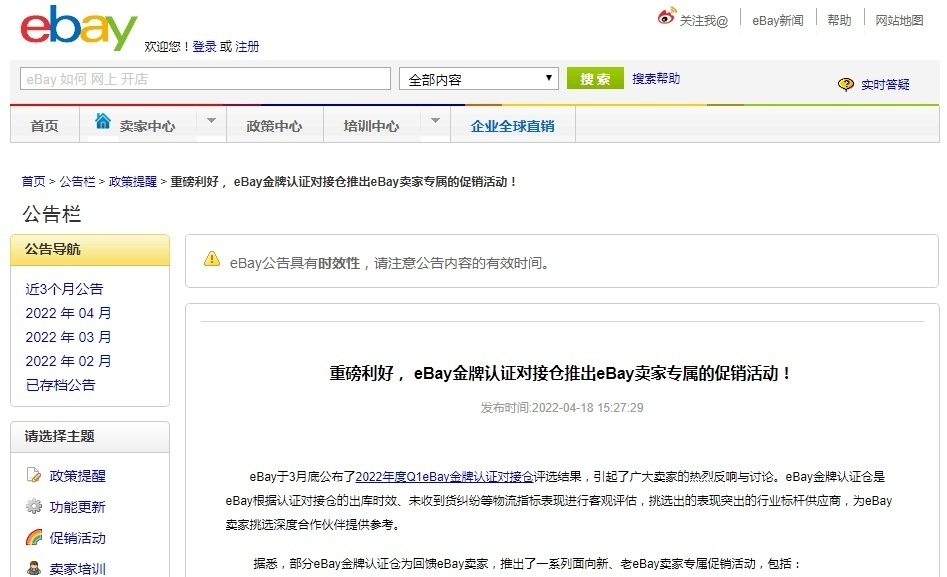Click the 实时答疑 chat bubble icon
The height and width of the screenshot is (577, 947).
point(846,85)
